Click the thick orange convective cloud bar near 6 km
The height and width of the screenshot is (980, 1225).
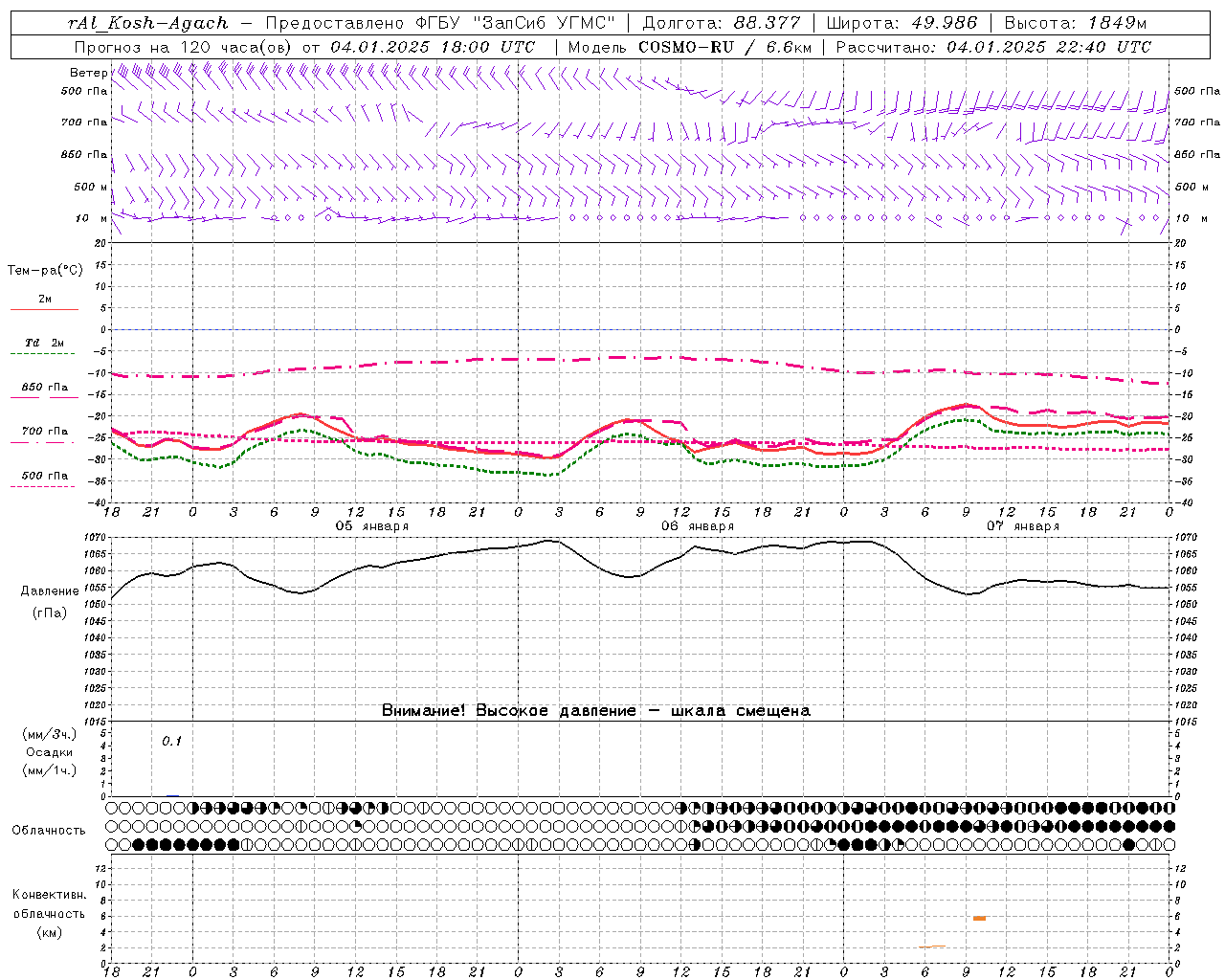[979, 919]
